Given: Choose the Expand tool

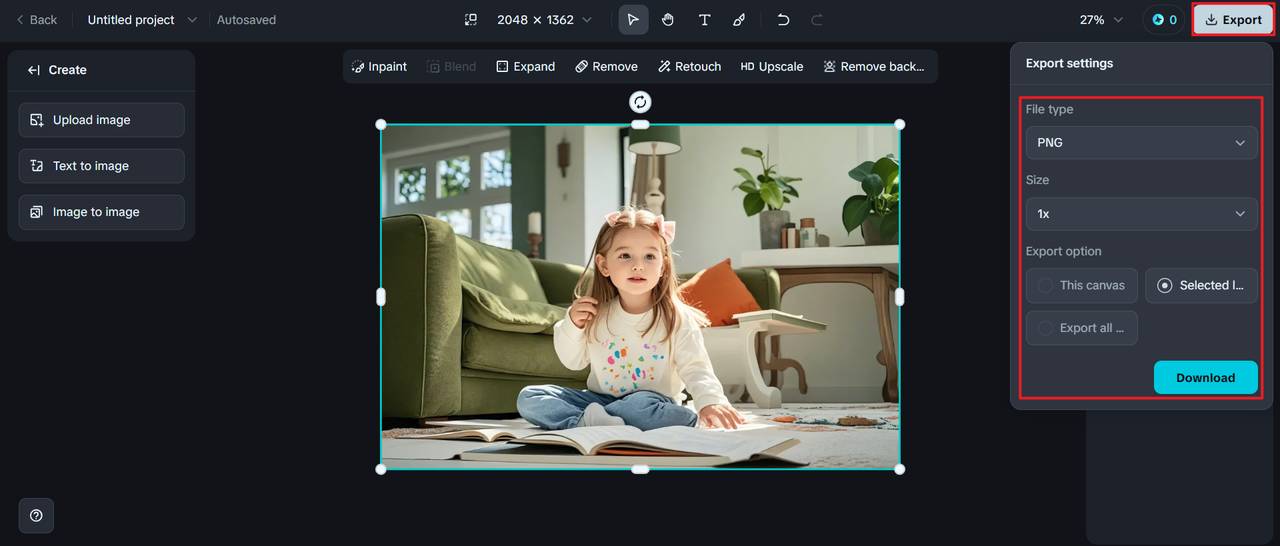Looking at the screenshot, I should pyautogui.click(x=525, y=67).
